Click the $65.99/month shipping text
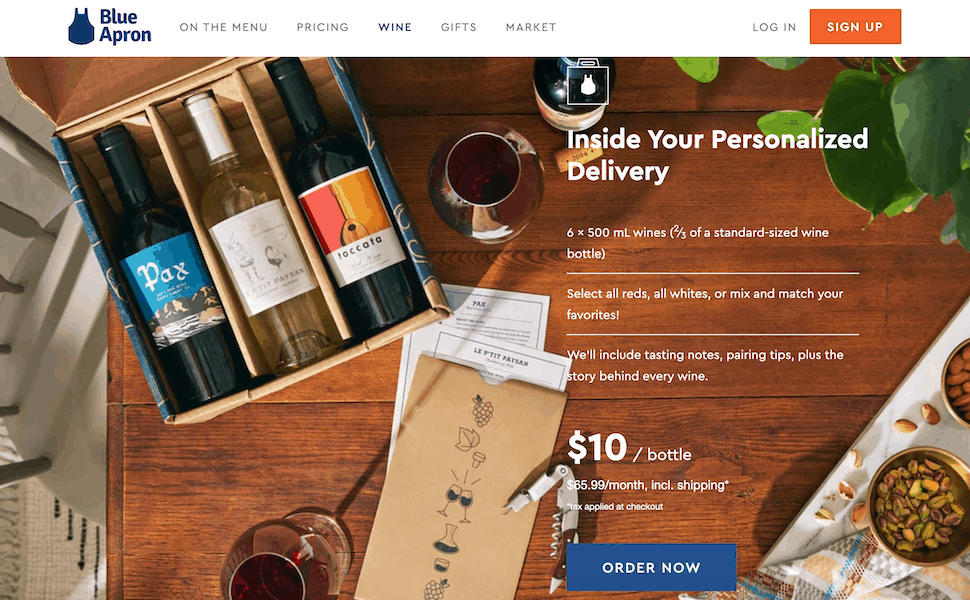970x600 pixels. pyautogui.click(x=648, y=485)
